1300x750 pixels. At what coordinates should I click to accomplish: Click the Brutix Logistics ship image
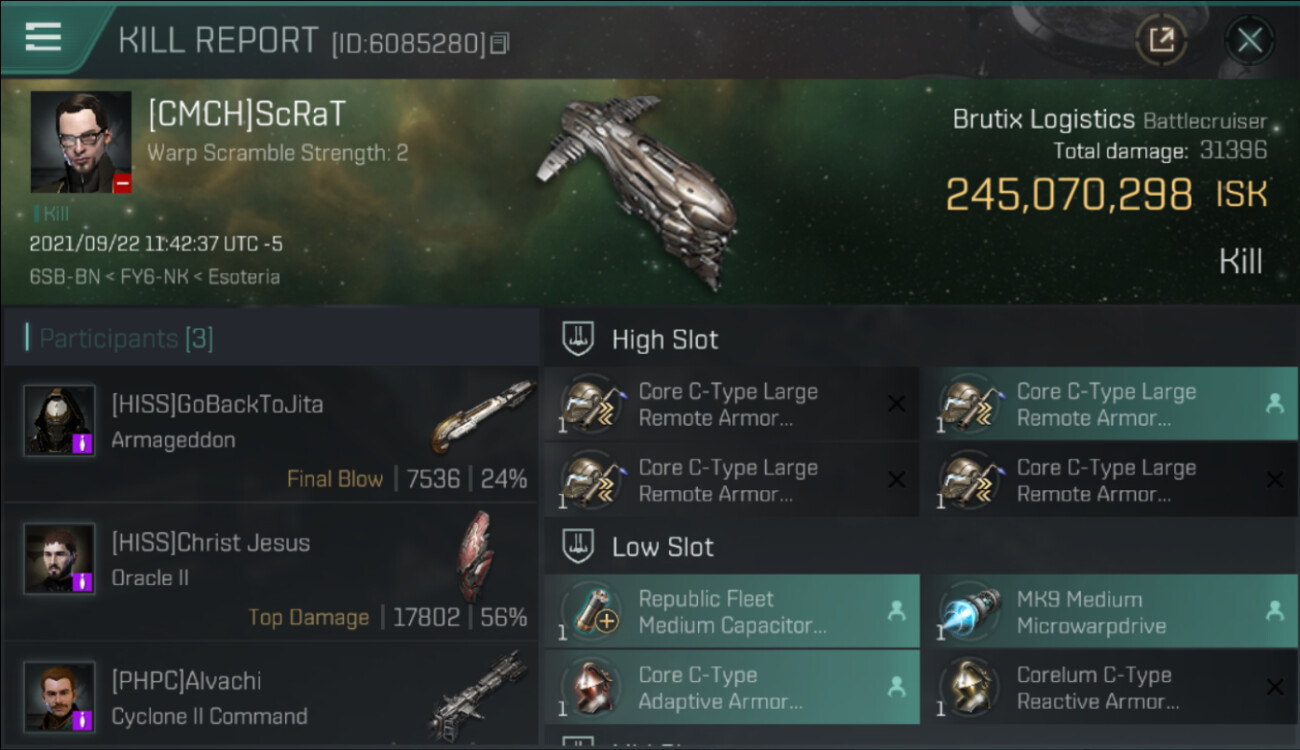pos(640,192)
